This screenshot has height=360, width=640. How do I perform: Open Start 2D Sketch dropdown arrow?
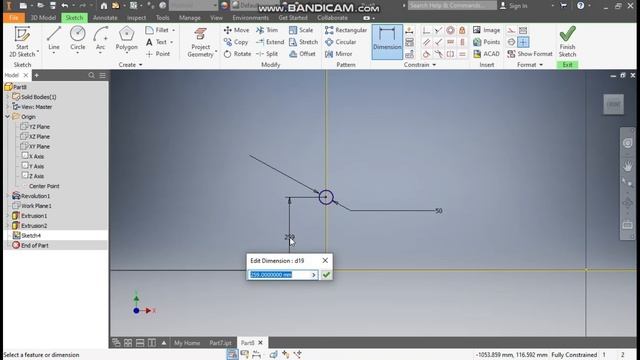38,52
